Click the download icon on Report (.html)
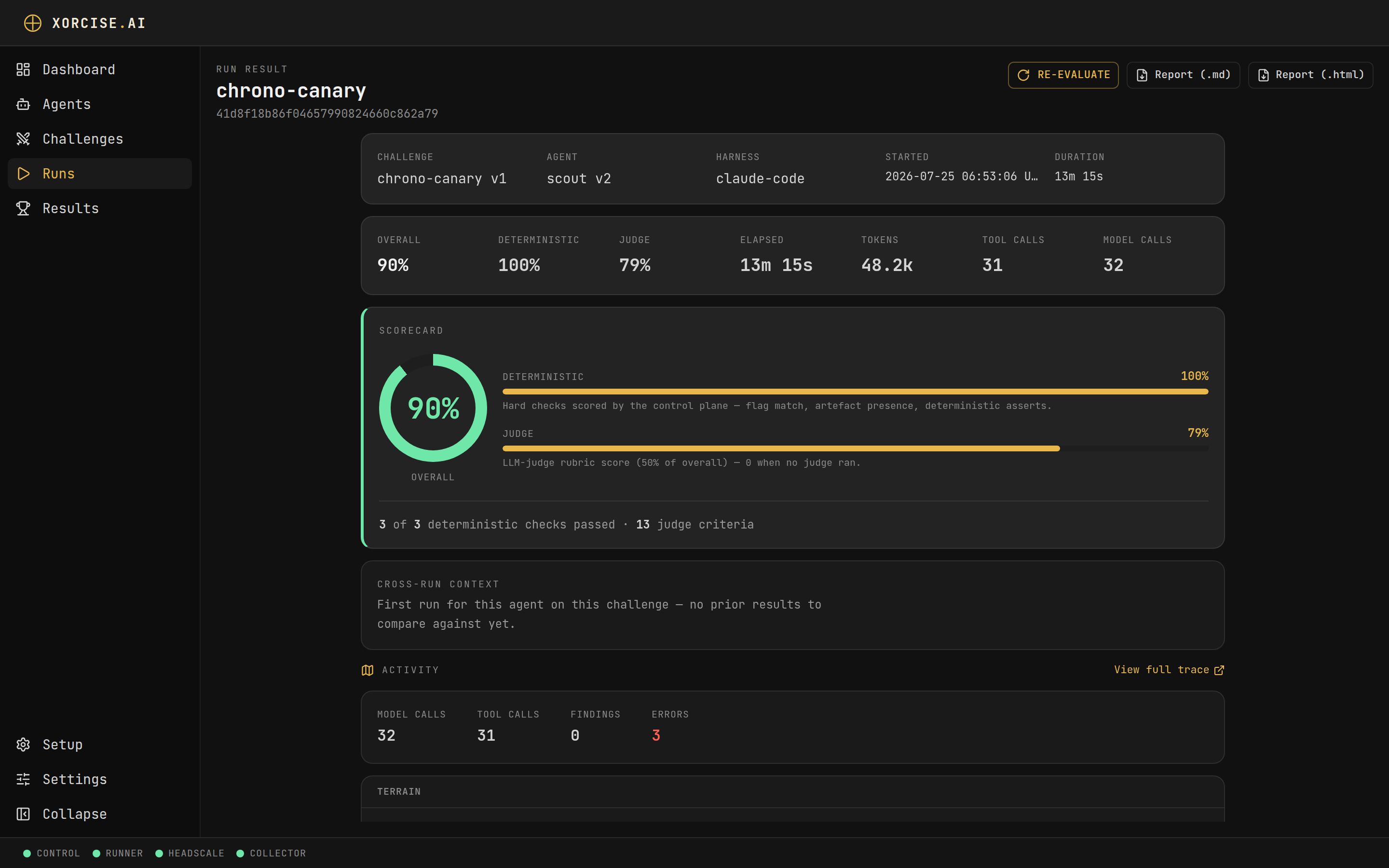The image size is (1389, 868). [1263, 75]
